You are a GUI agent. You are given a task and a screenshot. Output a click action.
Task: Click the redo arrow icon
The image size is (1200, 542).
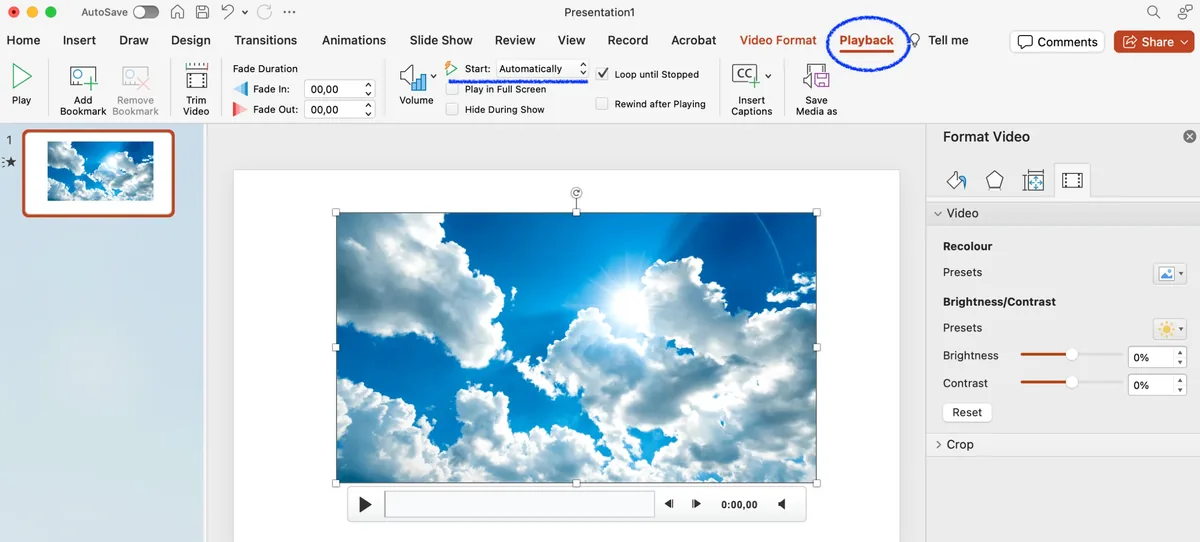point(264,13)
